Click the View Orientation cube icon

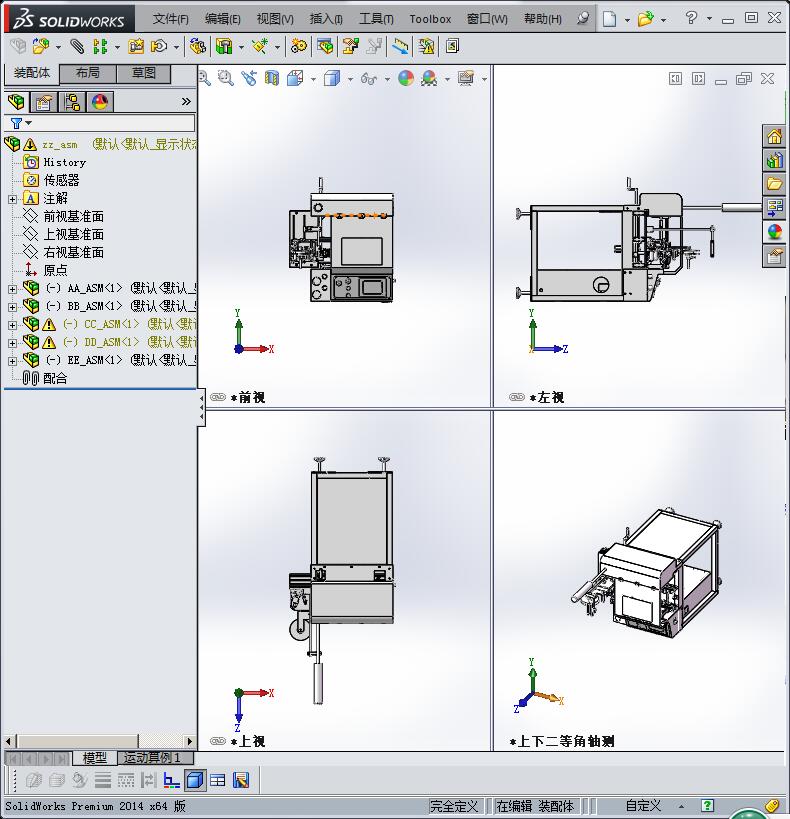(x=295, y=78)
